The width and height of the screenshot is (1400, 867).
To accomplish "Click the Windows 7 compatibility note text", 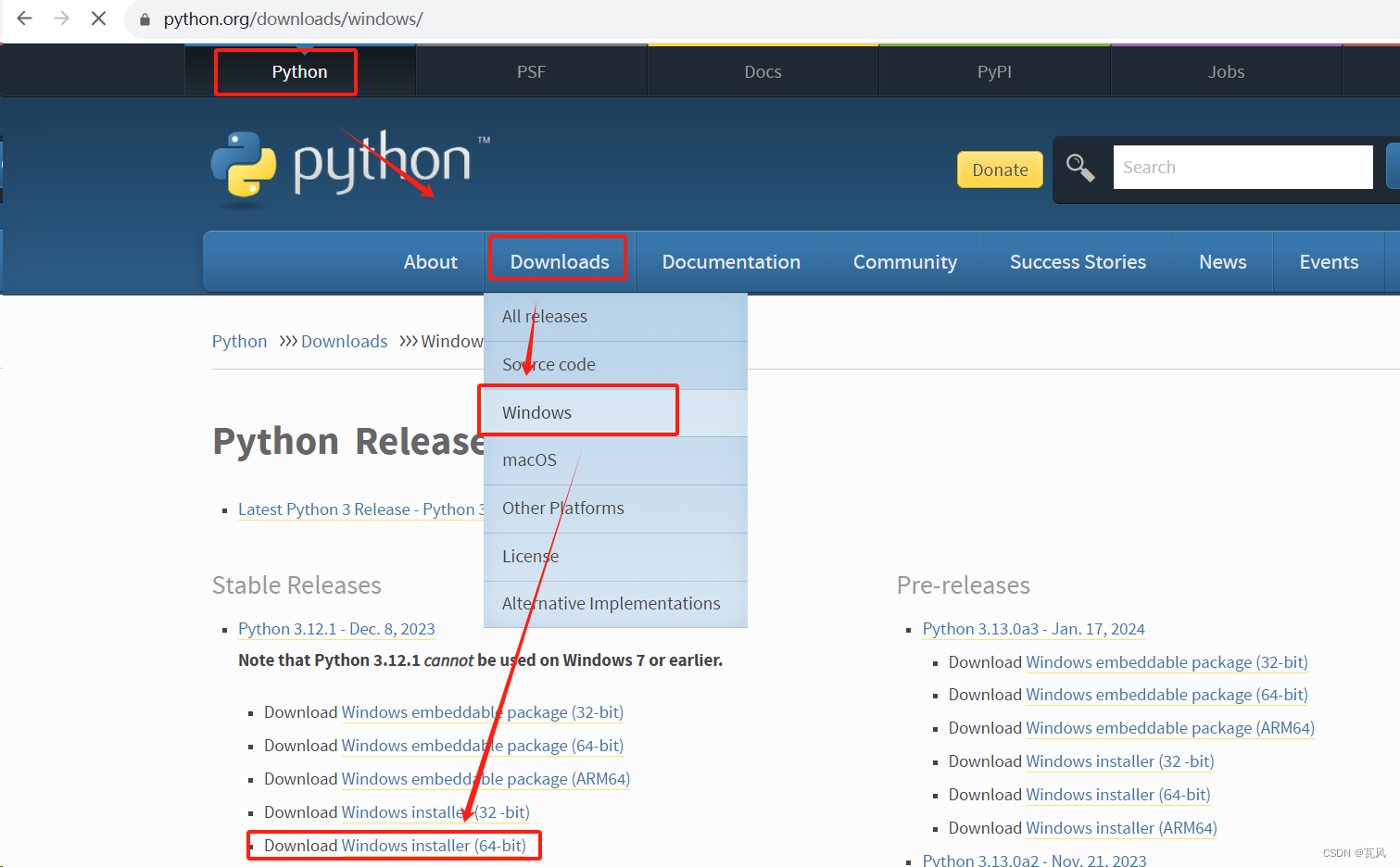I will point(480,660).
